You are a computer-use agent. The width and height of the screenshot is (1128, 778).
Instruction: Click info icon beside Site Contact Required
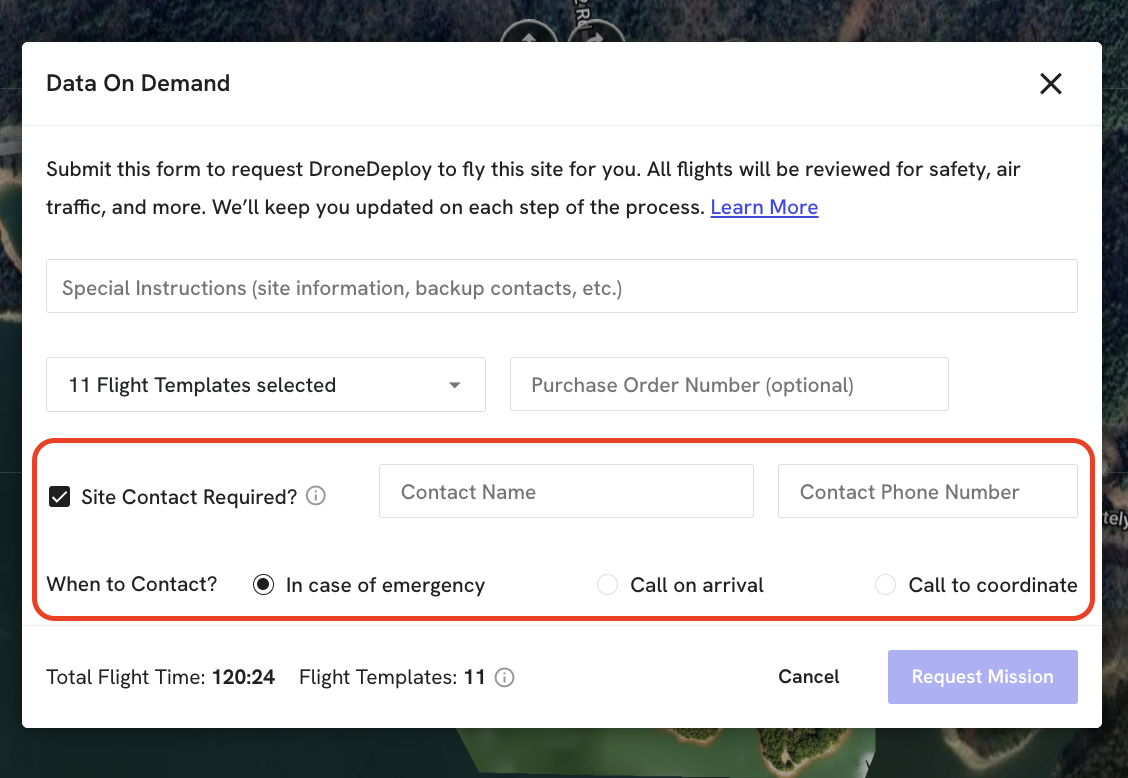[x=316, y=496]
